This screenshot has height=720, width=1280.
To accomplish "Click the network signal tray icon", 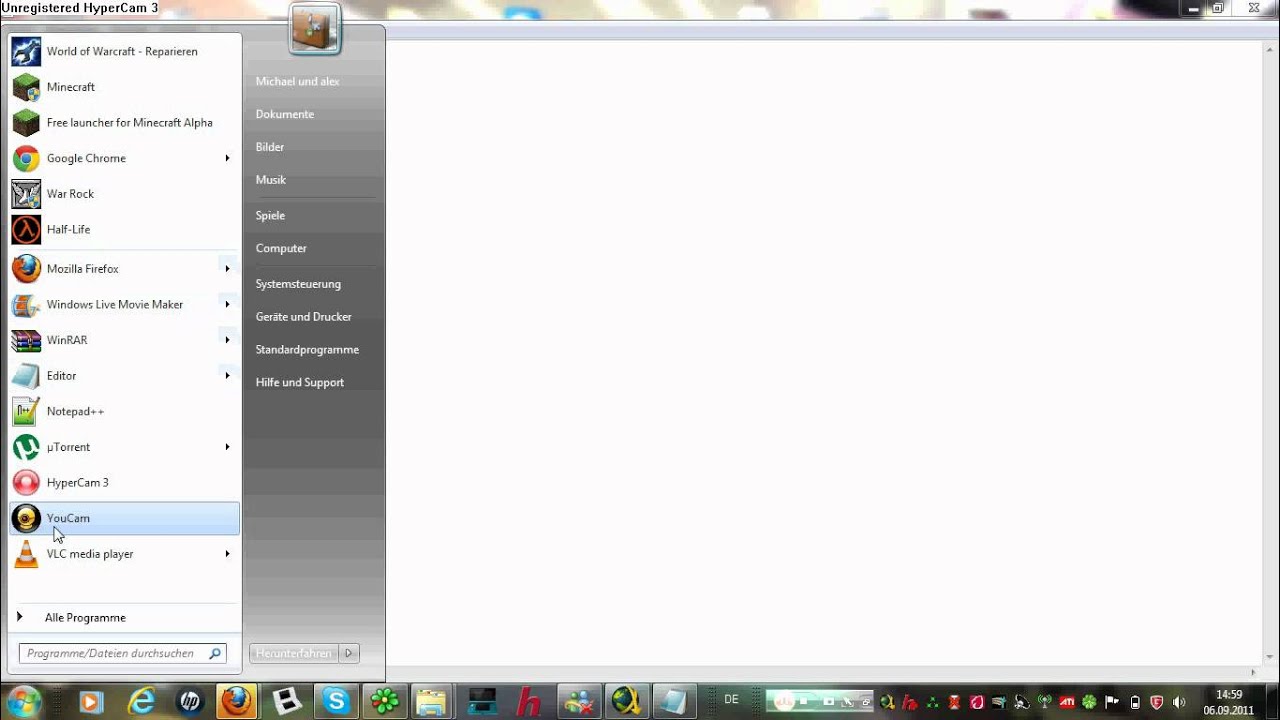I will pyautogui.click(x=1044, y=702).
